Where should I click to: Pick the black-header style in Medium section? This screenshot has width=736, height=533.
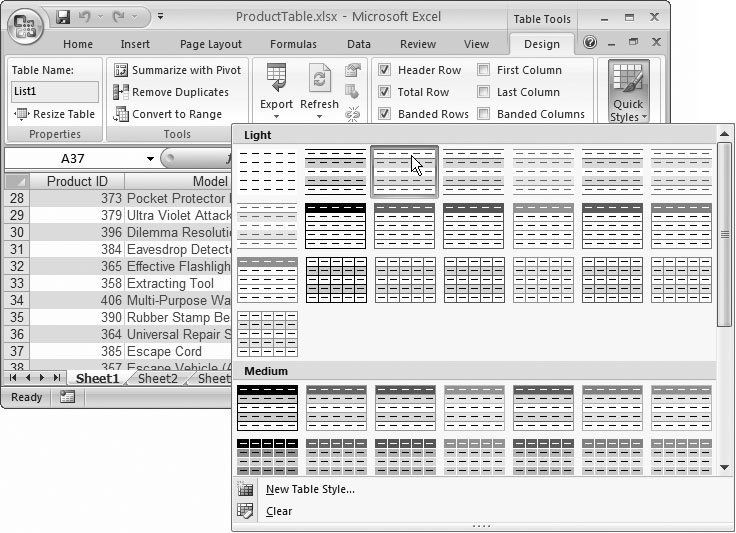point(267,407)
